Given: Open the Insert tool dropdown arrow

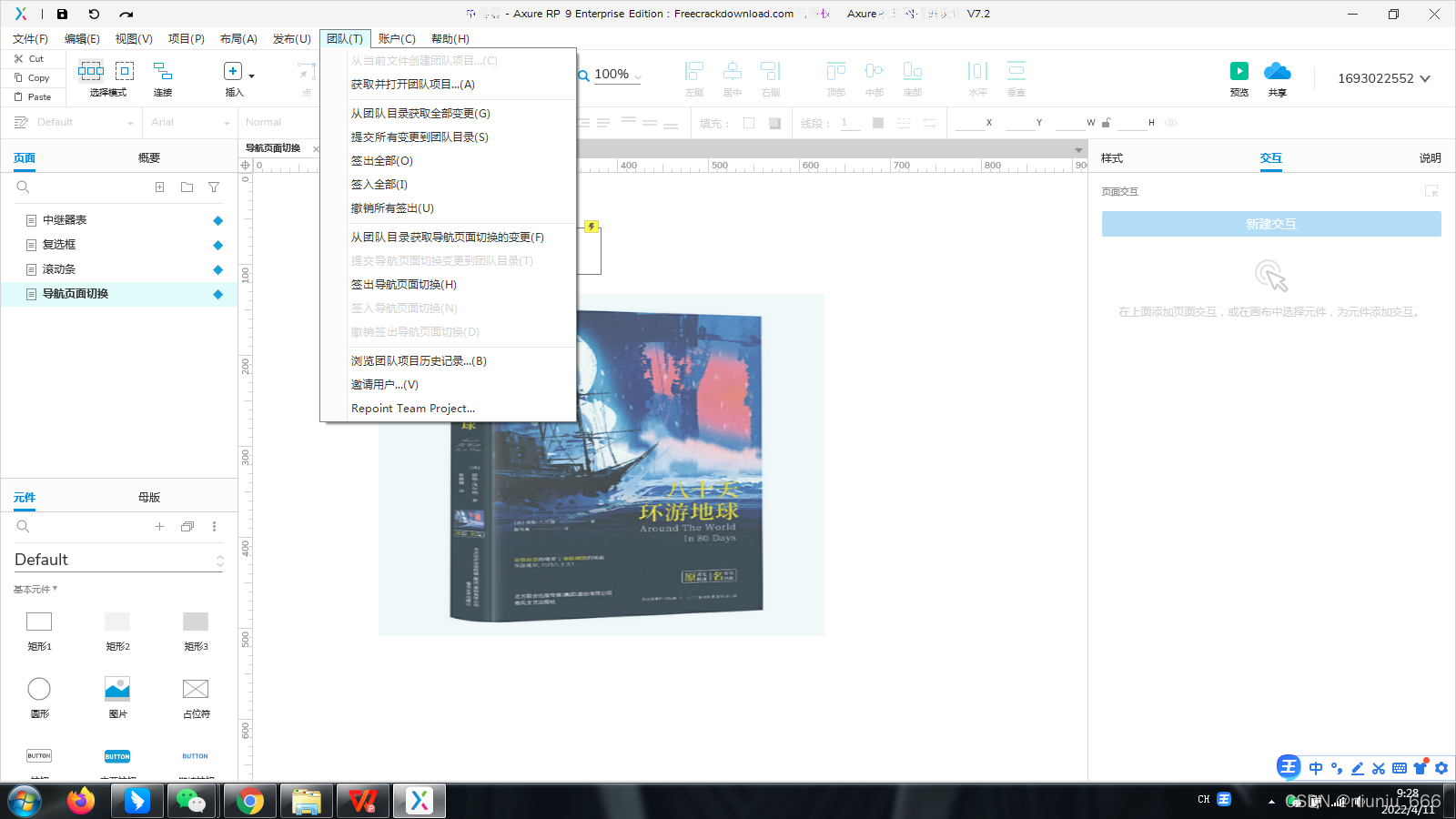Looking at the screenshot, I should tap(252, 76).
